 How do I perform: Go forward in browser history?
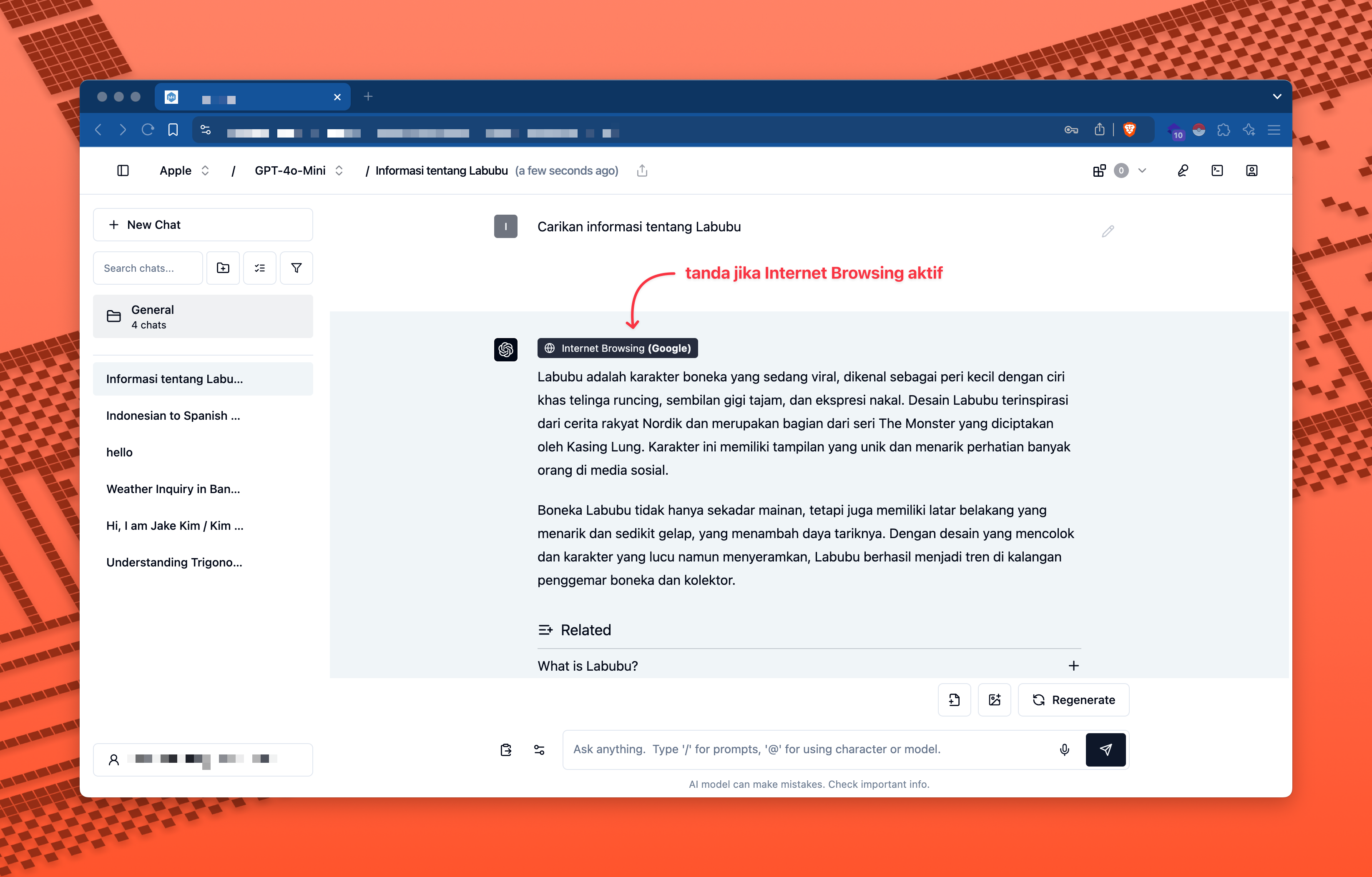[123, 130]
